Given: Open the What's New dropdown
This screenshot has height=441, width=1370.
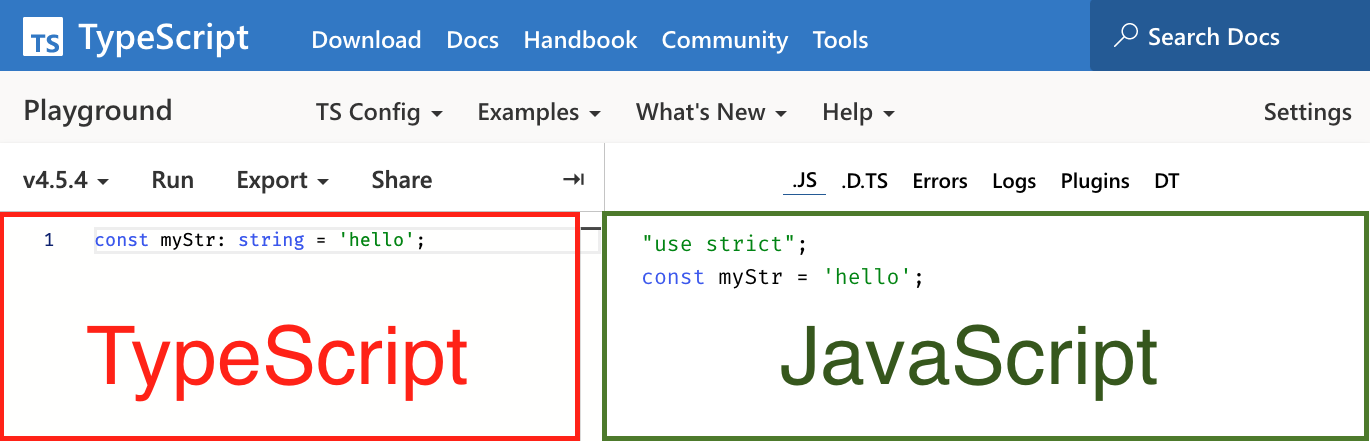Looking at the screenshot, I should pyautogui.click(x=711, y=112).
